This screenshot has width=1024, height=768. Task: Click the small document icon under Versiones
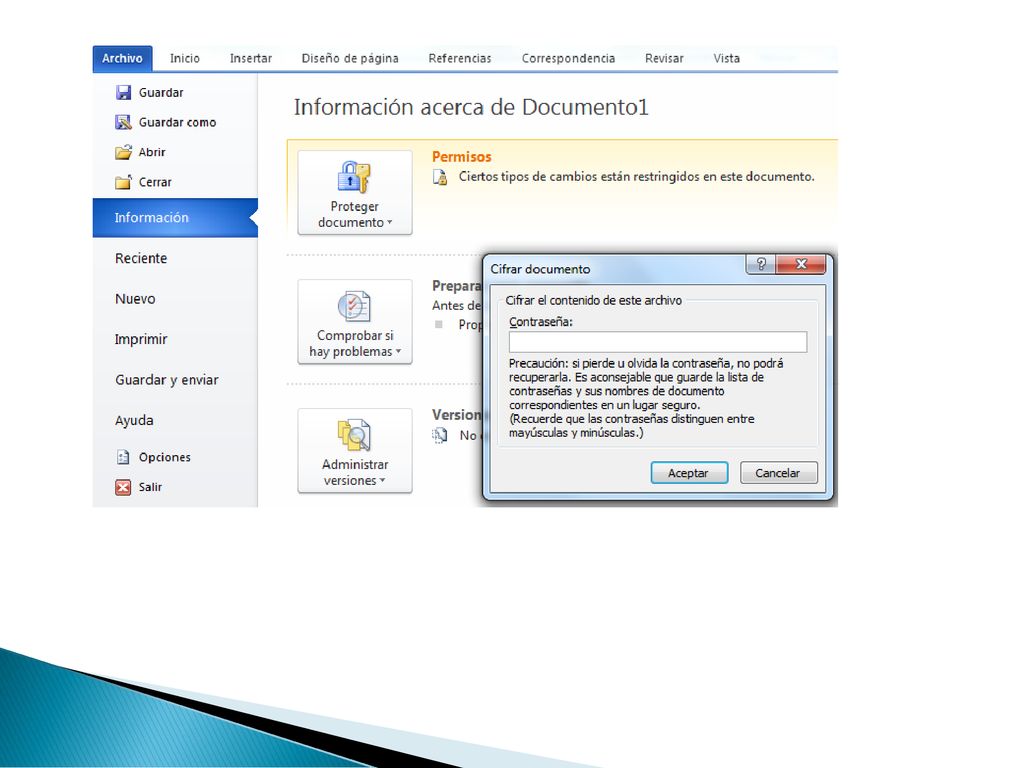440,436
